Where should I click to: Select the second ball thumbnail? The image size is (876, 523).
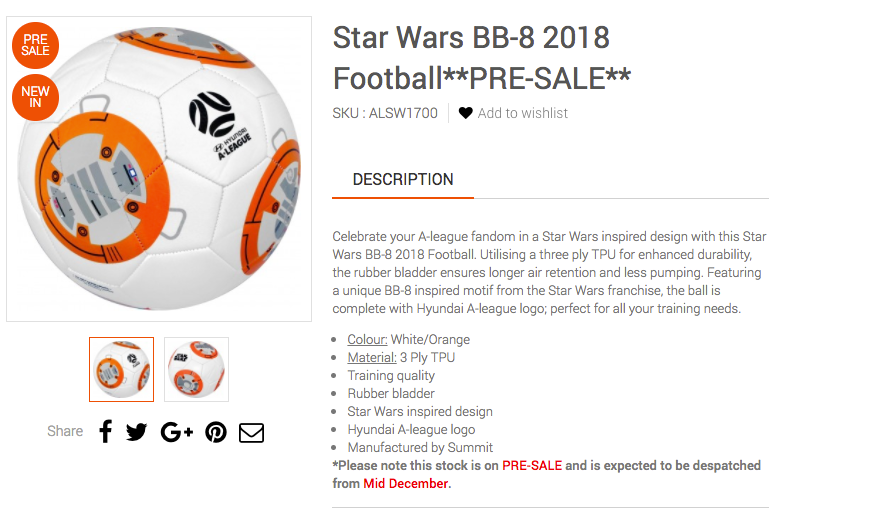(196, 369)
